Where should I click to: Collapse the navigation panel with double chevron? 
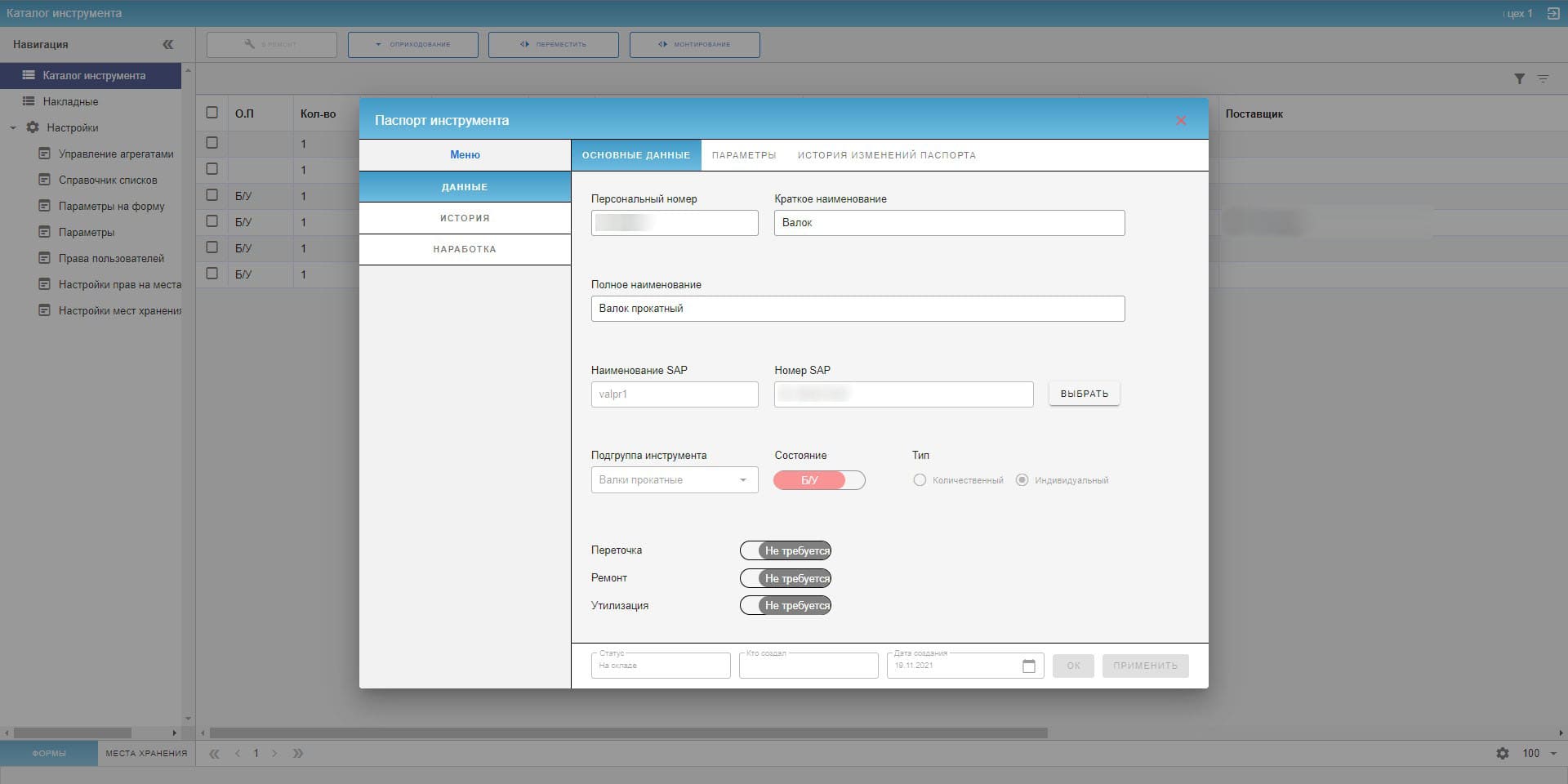point(167,45)
